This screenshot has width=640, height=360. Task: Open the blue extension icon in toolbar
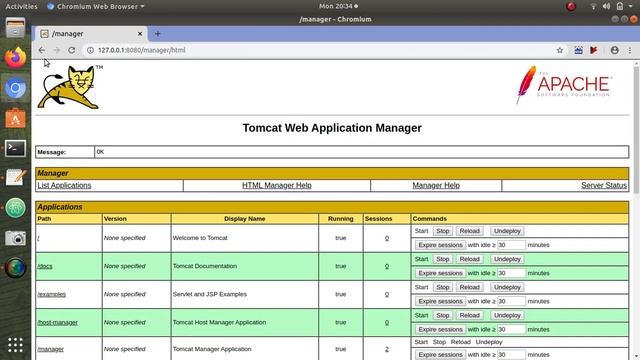tap(578, 50)
